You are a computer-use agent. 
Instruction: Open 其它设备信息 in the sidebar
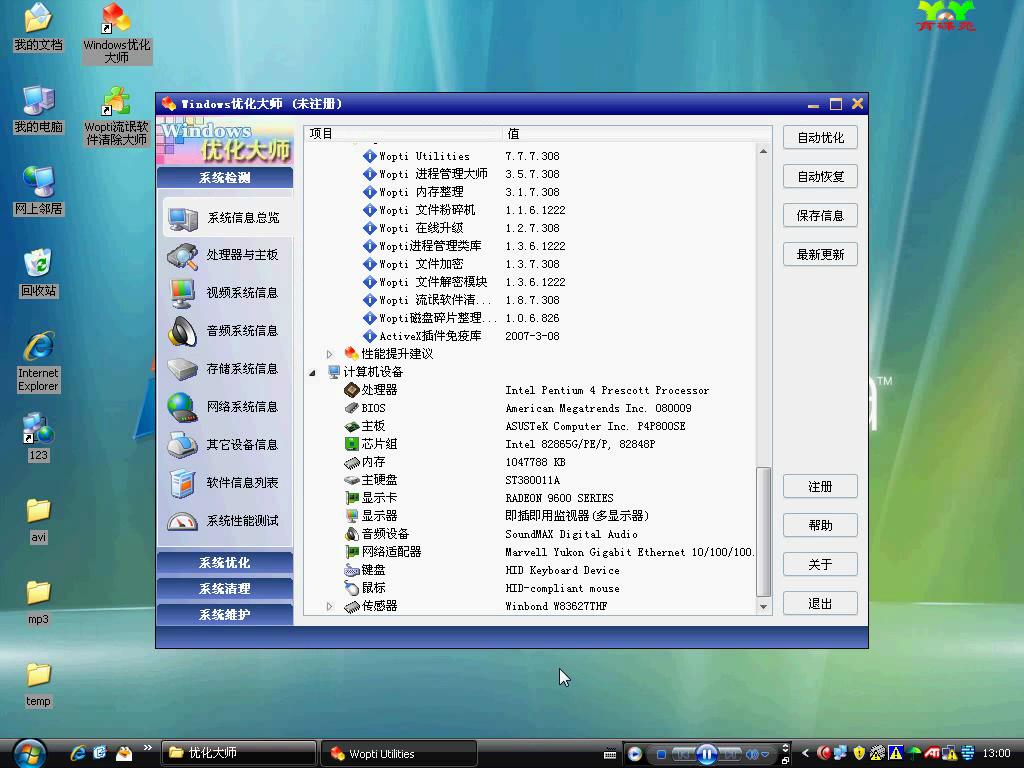tap(225, 445)
